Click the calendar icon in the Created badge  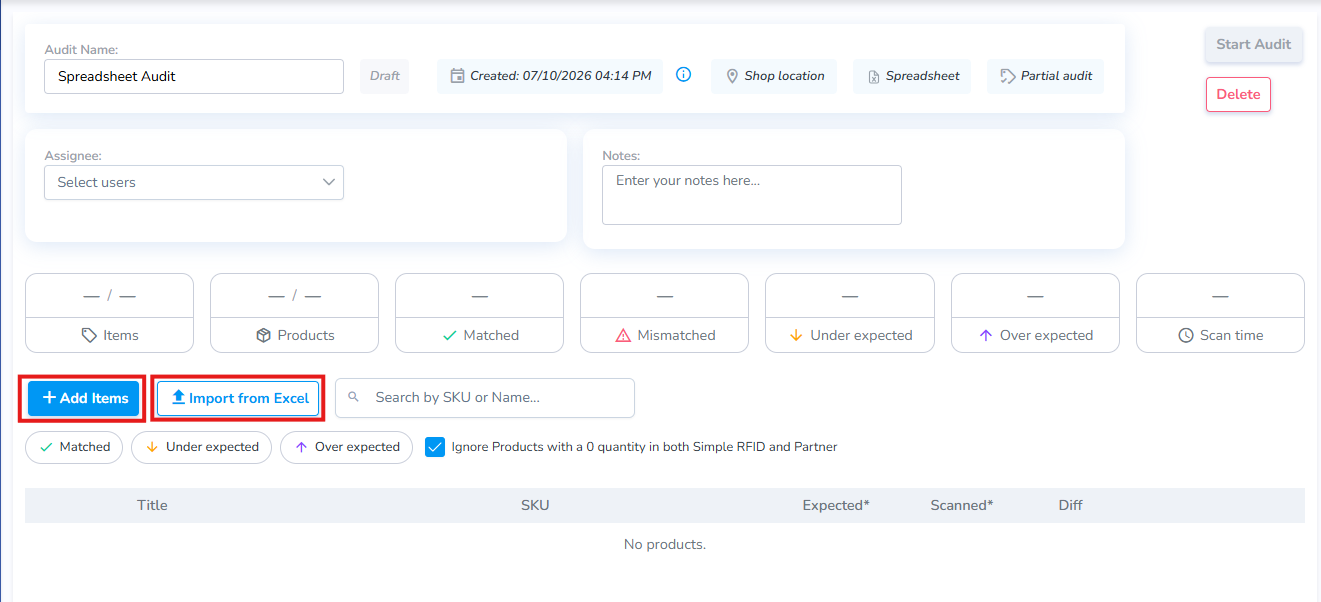click(457, 76)
